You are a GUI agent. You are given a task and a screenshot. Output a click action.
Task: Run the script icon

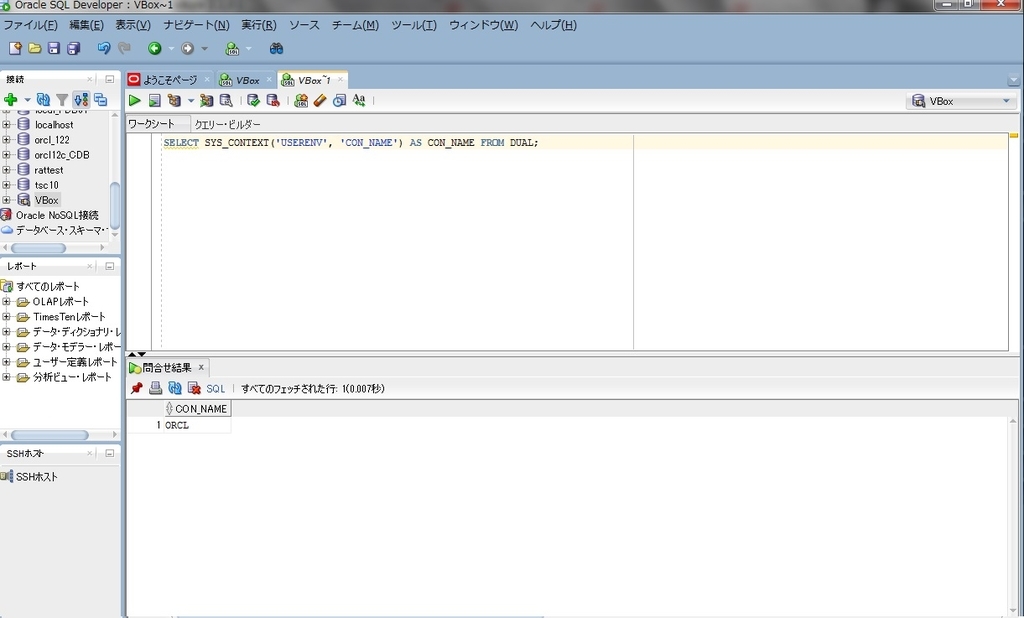pyautogui.click(x=154, y=101)
